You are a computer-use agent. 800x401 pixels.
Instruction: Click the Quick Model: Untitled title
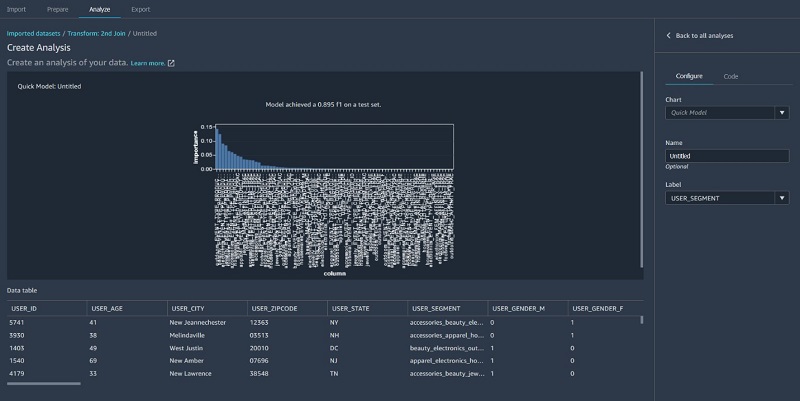[x=49, y=86]
